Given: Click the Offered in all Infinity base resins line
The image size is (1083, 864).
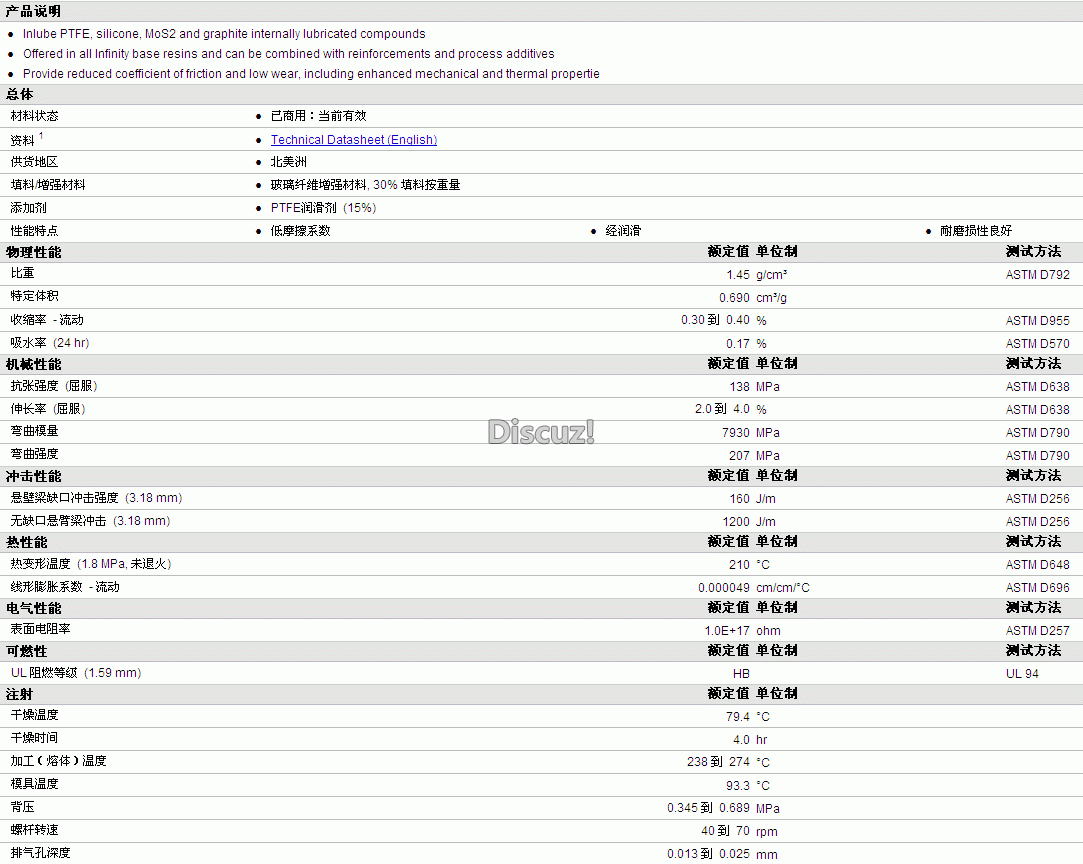Looking at the screenshot, I should [289, 54].
